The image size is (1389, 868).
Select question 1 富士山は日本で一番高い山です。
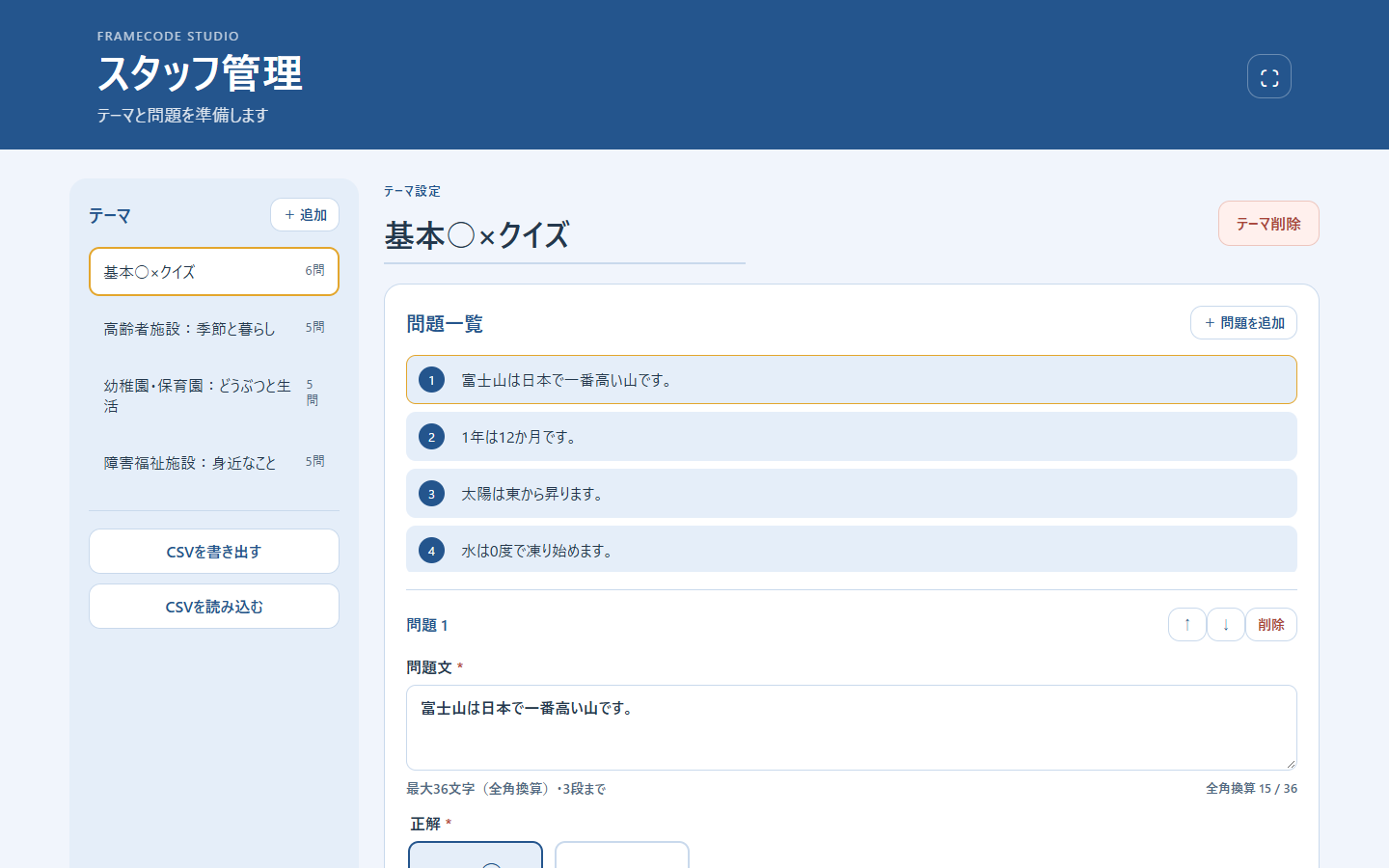852,380
